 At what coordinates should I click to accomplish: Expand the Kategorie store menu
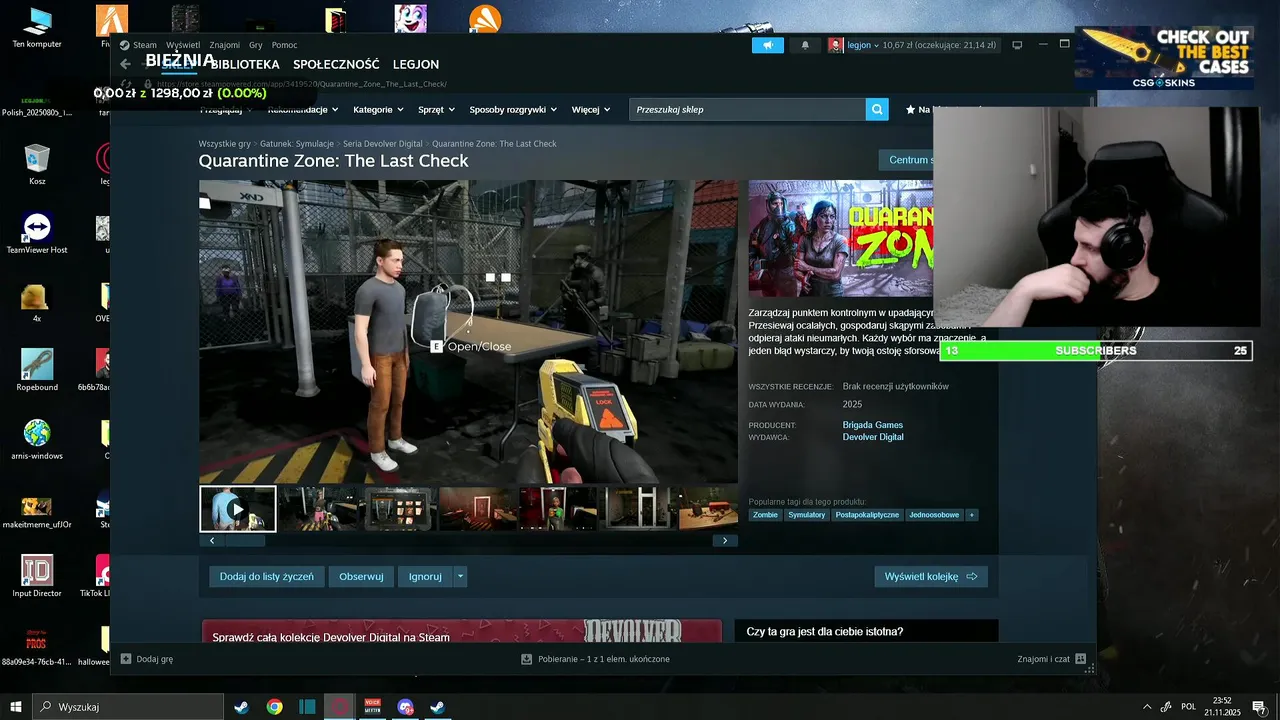[x=378, y=109]
